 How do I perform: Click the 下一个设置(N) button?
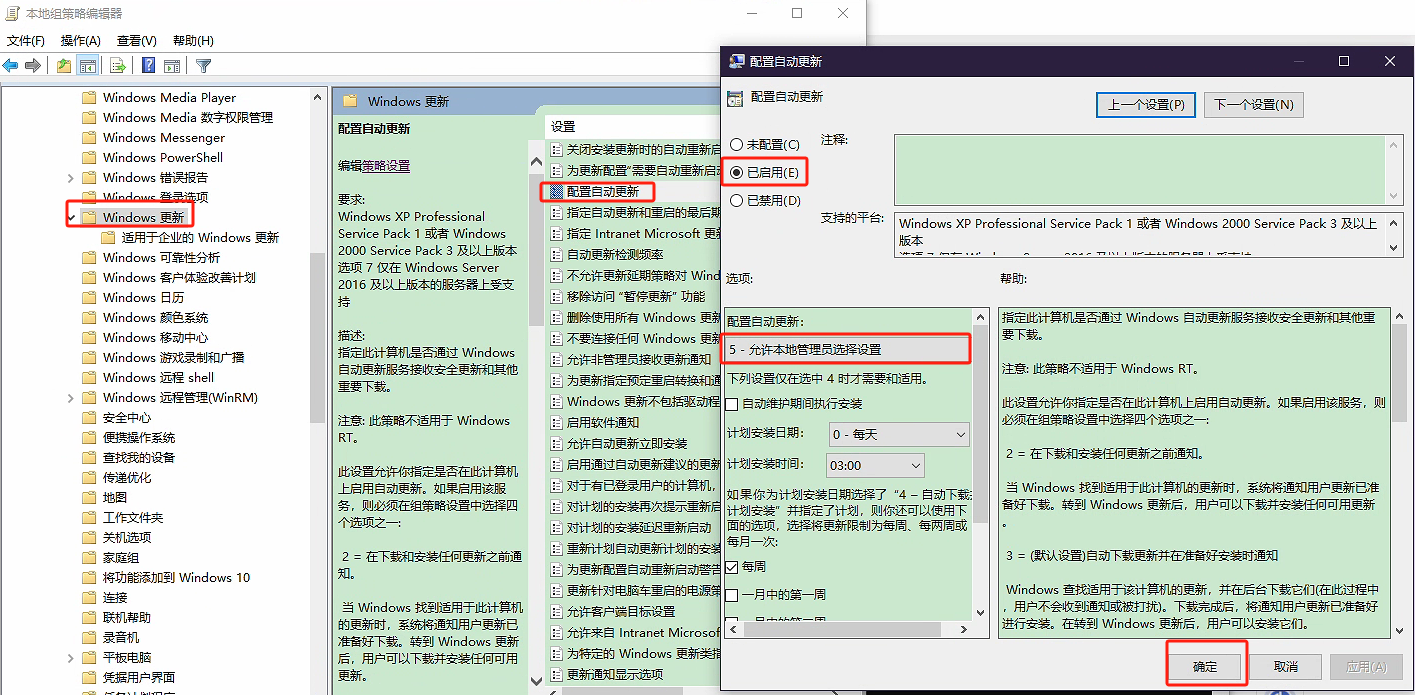pyautogui.click(x=1253, y=104)
